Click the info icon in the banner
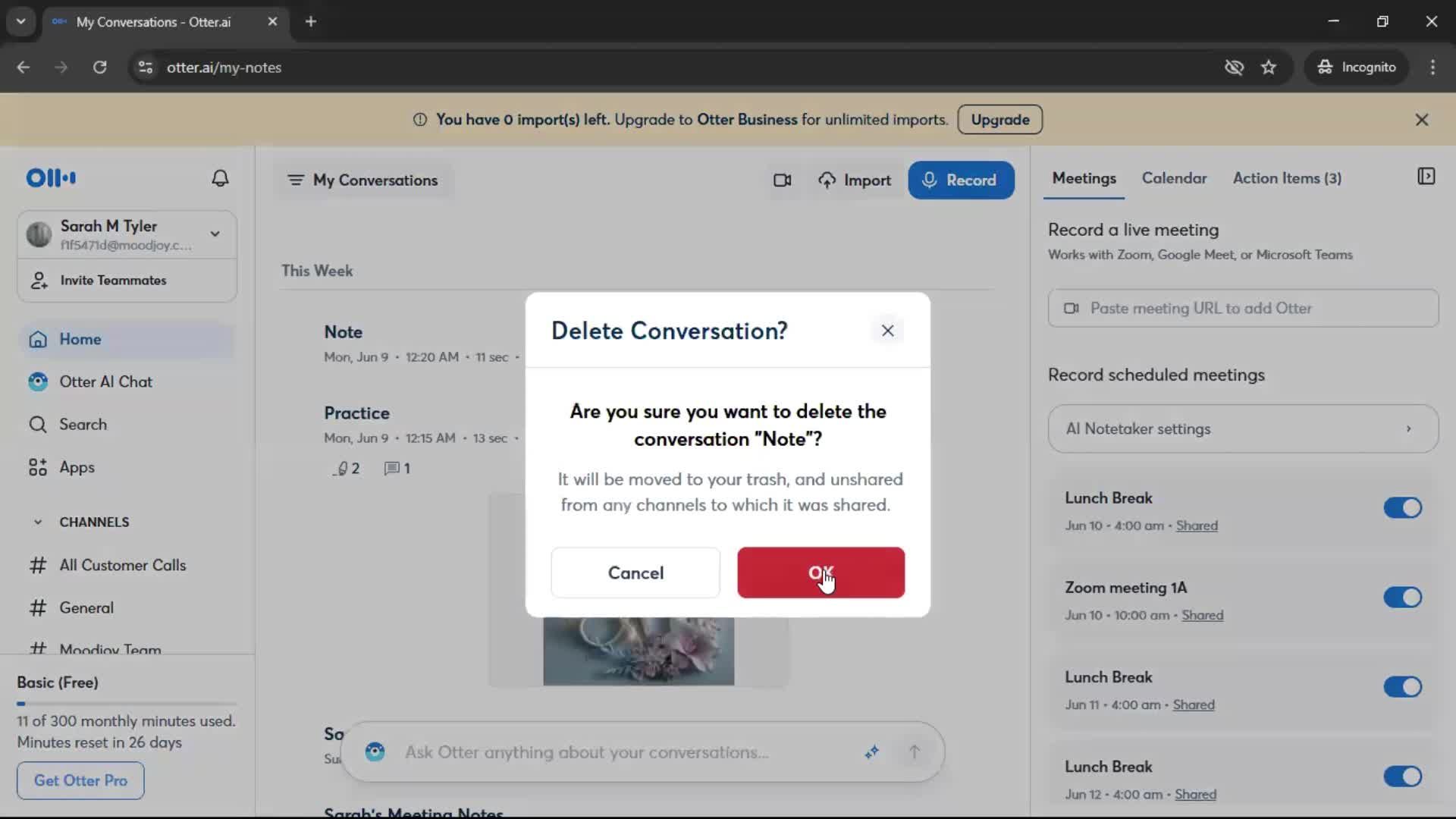The image size is (1456, 819). 419,120
